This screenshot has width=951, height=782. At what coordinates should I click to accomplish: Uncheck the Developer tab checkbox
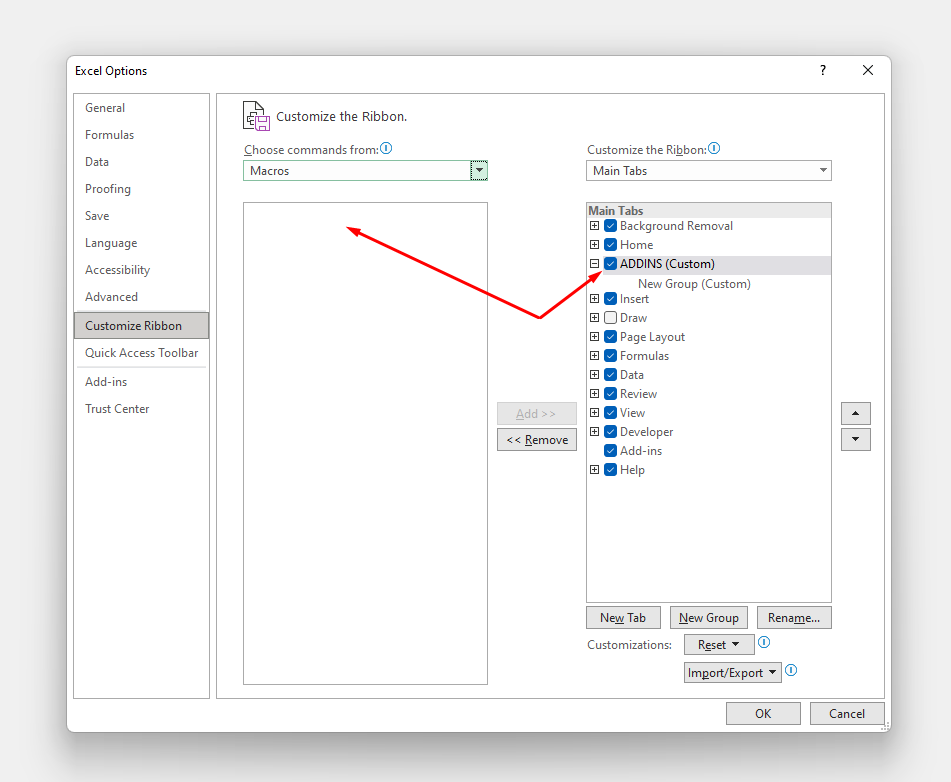611,431
